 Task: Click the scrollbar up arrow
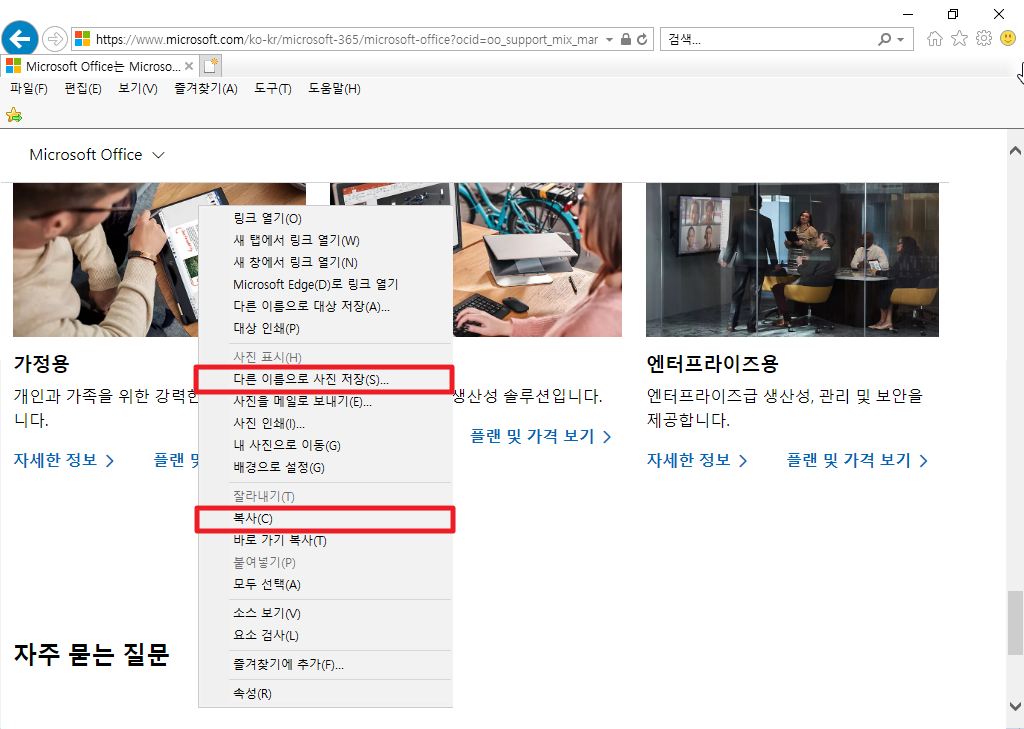click(x=1015, y=151)
